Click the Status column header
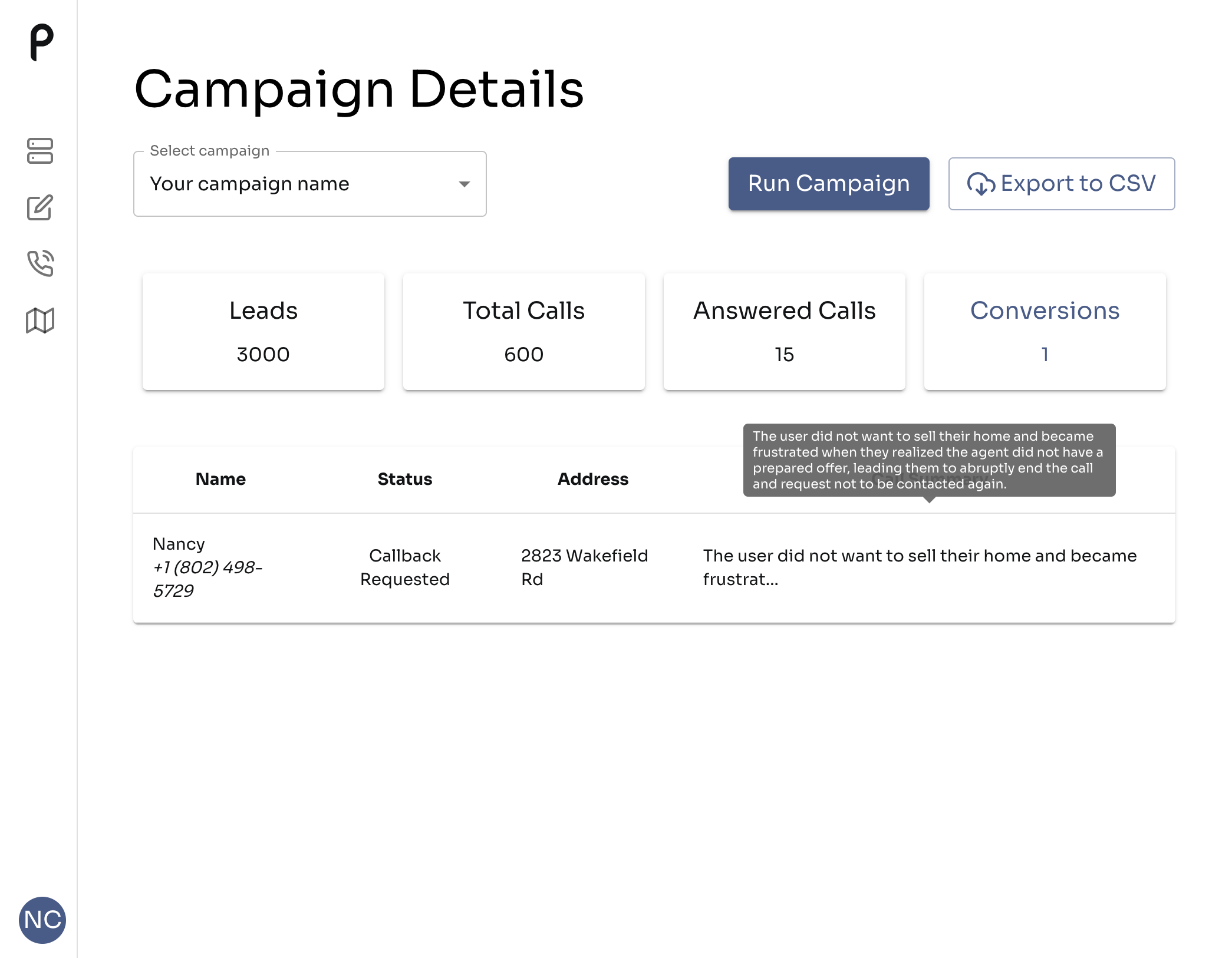The height and width of the screenshot is (958, 1232). pos(405,479)
